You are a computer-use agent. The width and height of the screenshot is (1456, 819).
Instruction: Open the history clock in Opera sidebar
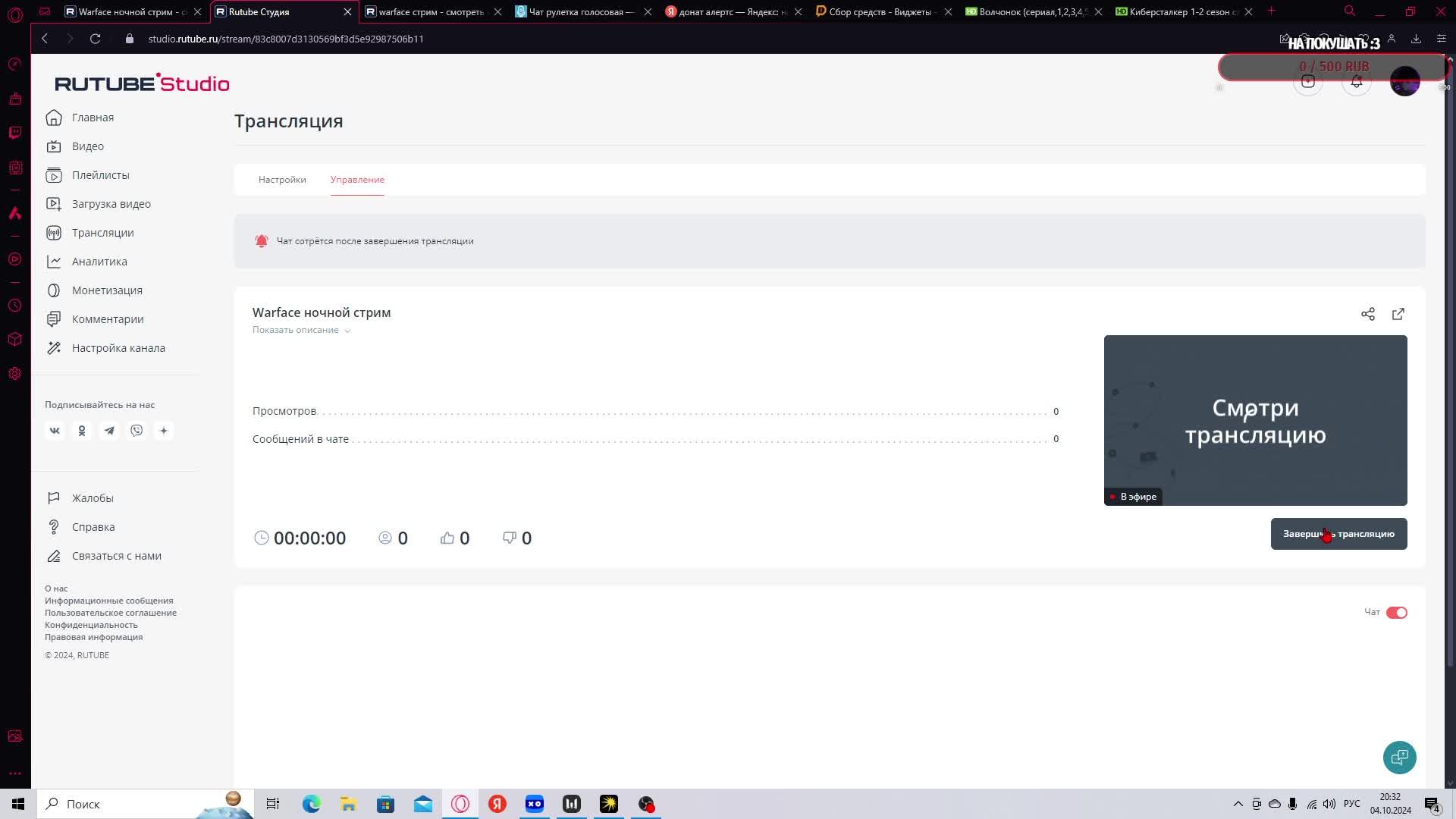[x=14, y=306]
